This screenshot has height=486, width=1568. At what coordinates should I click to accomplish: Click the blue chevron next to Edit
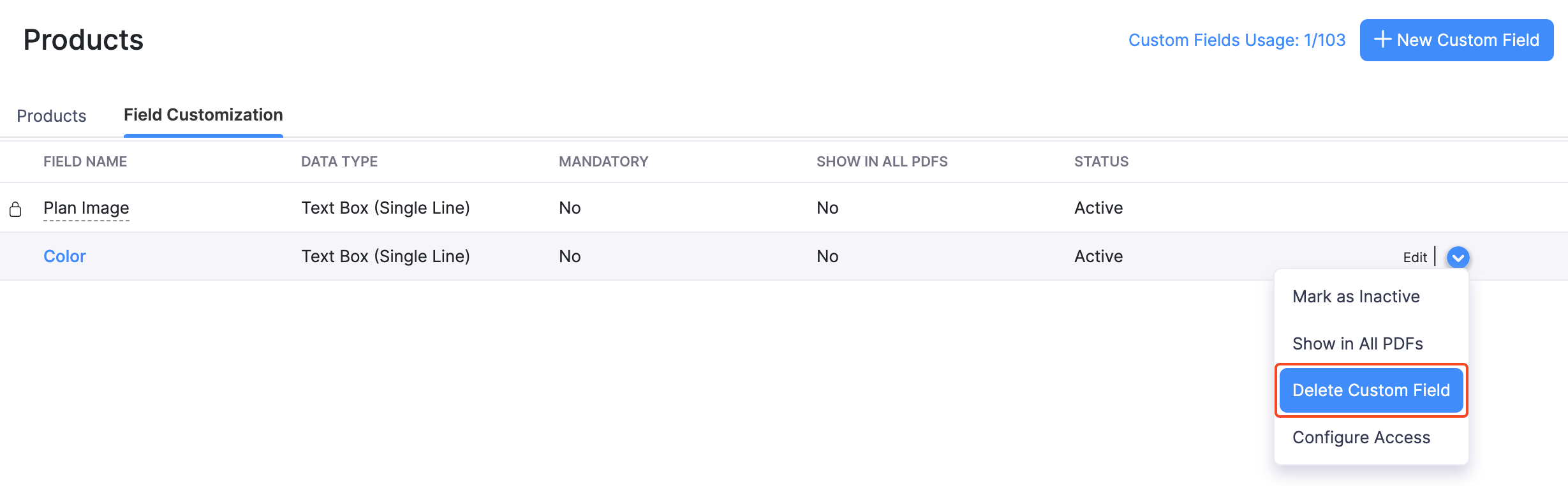tap(1458, 257)
